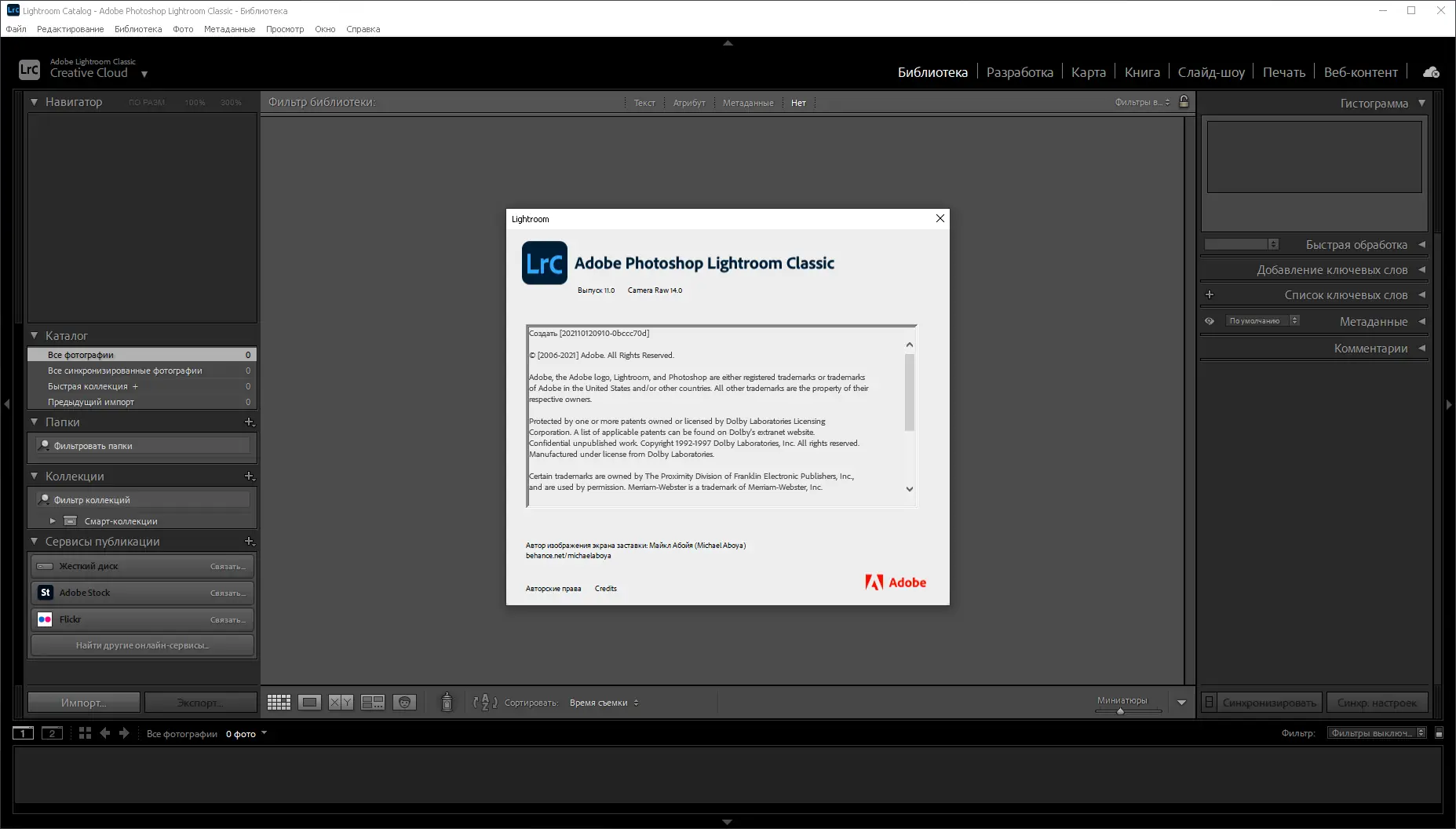Screen dimensions: 1456x829
Task: Adjust the Миниатюры size slider
Action: [x=1120, y=713]
